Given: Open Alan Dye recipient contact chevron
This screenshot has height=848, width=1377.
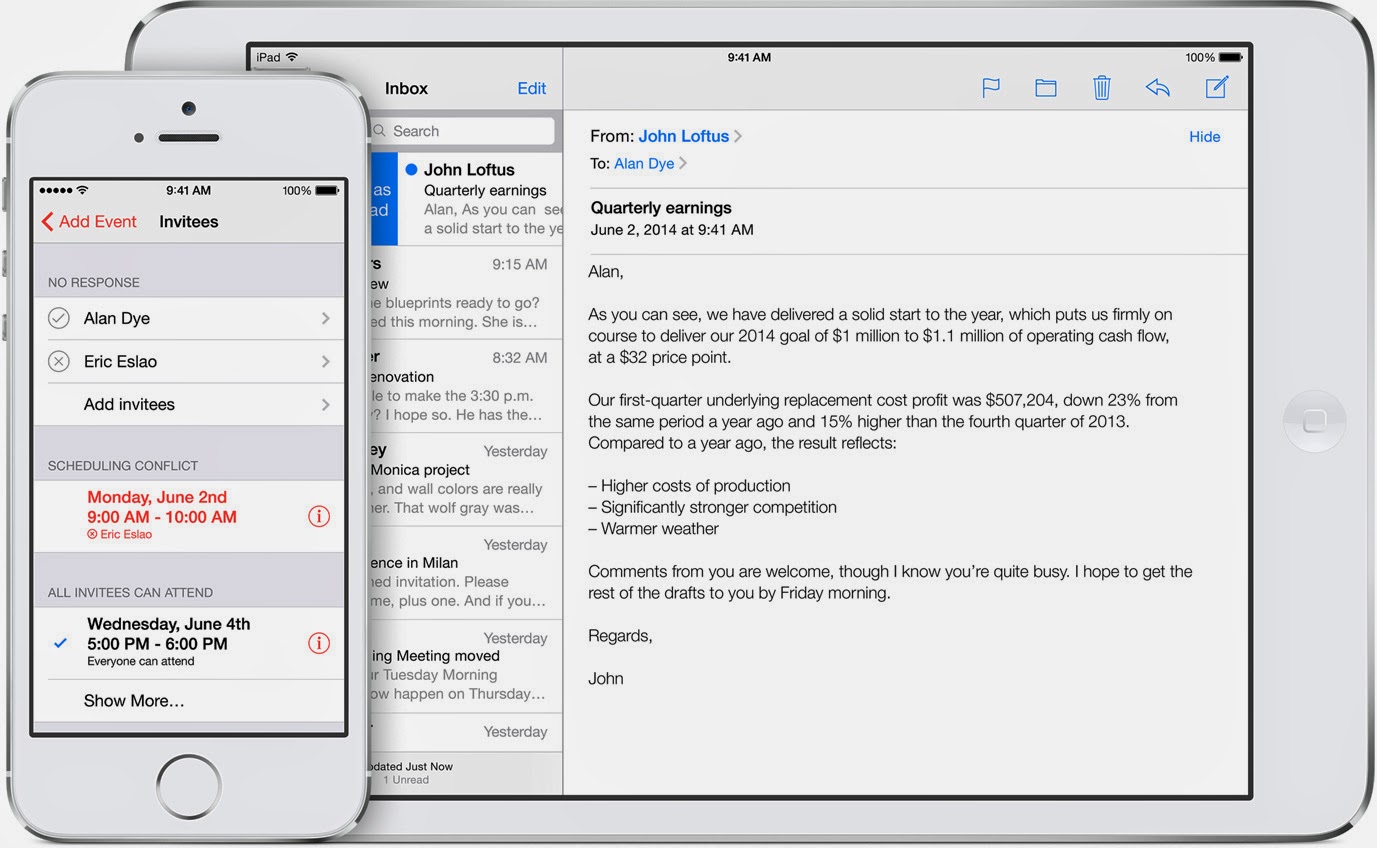Looking at the screenshot, I should 683,163.
